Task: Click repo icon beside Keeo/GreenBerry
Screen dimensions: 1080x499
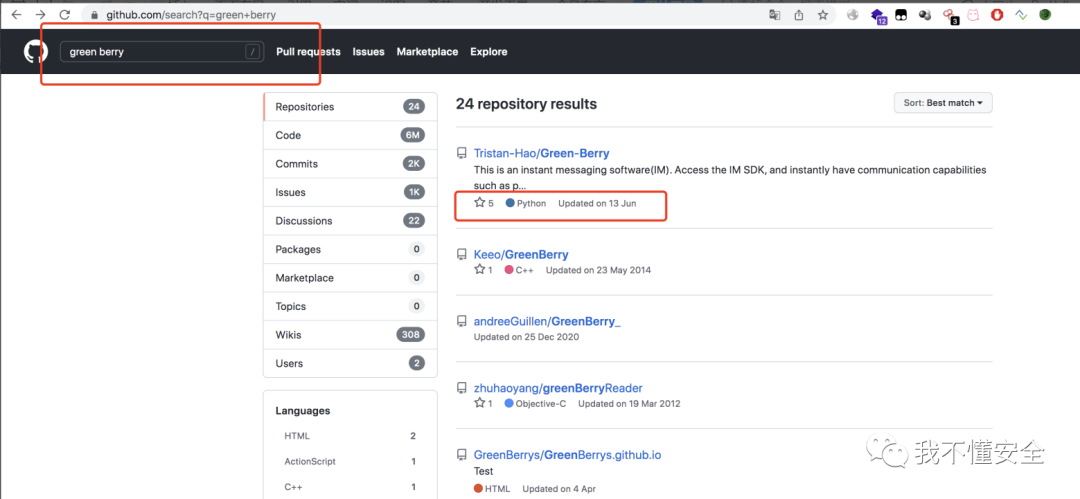Action: coord(462,255)
